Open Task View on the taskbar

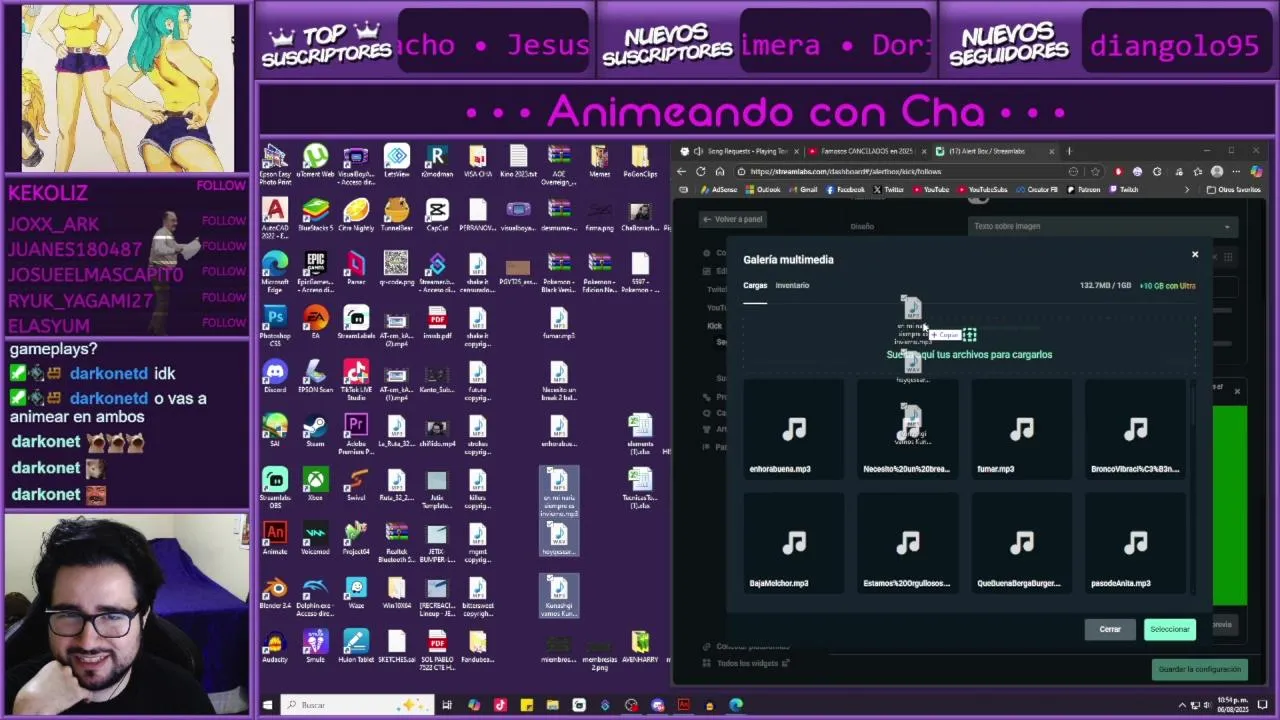(x=447, y=705)
